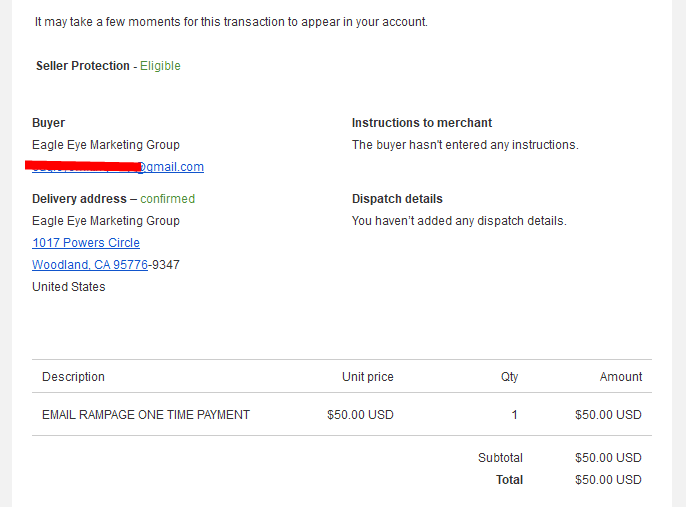The width and height of the screenshot is (686, 507).
Task: Click the green confirmed delivery status
Action: (168, 199)
